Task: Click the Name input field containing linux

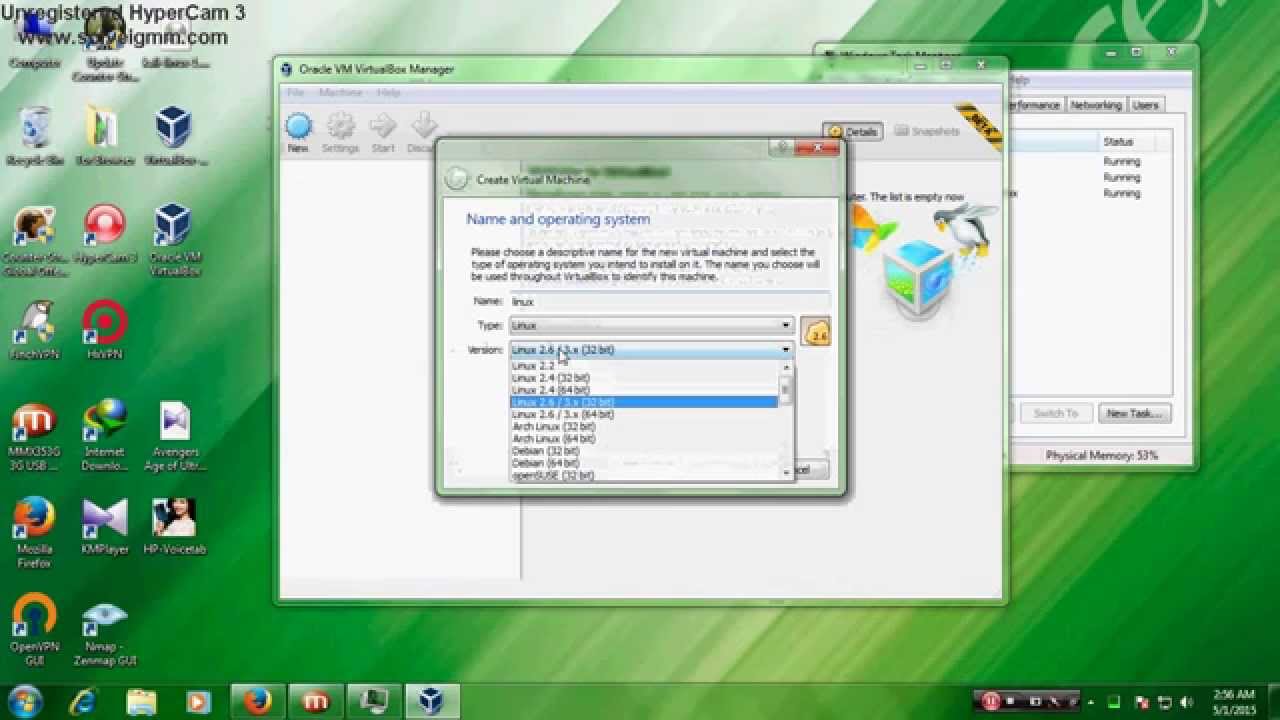Action: coord(670,301)
